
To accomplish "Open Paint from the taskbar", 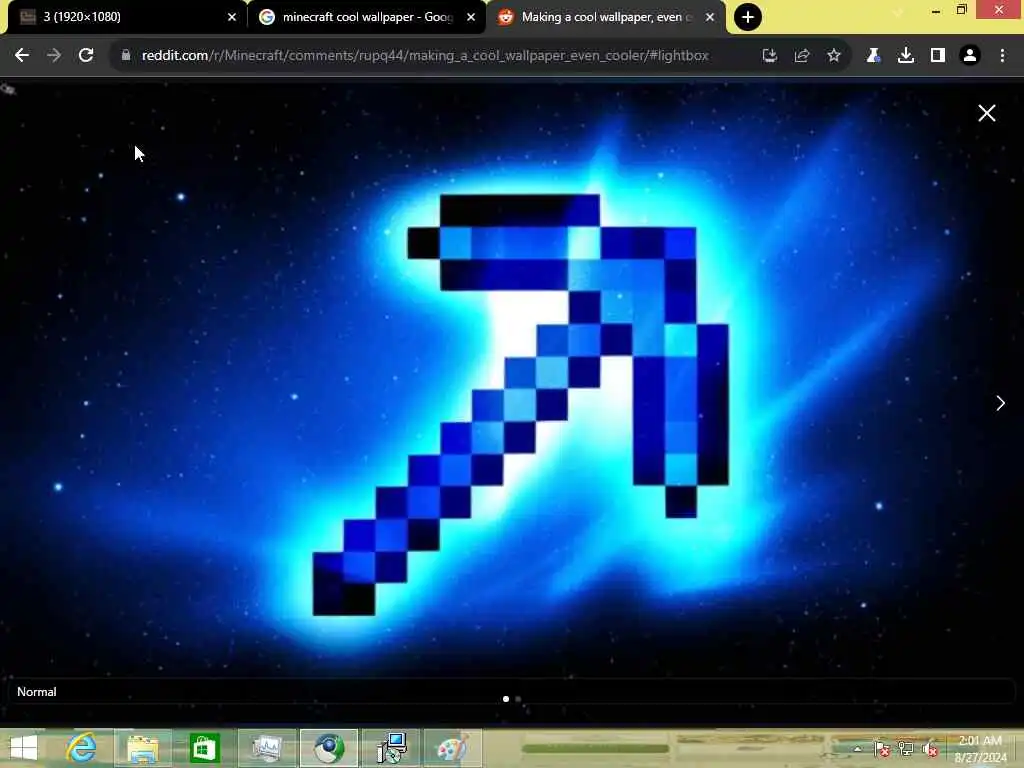I will coord(453,748).
